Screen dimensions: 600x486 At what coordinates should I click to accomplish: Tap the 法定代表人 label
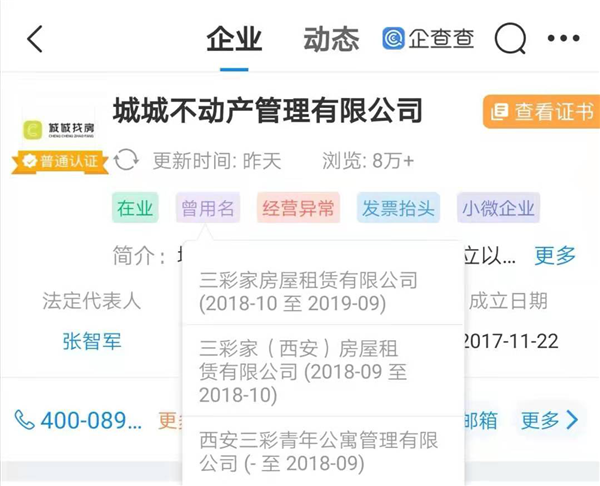pos(92,300)
